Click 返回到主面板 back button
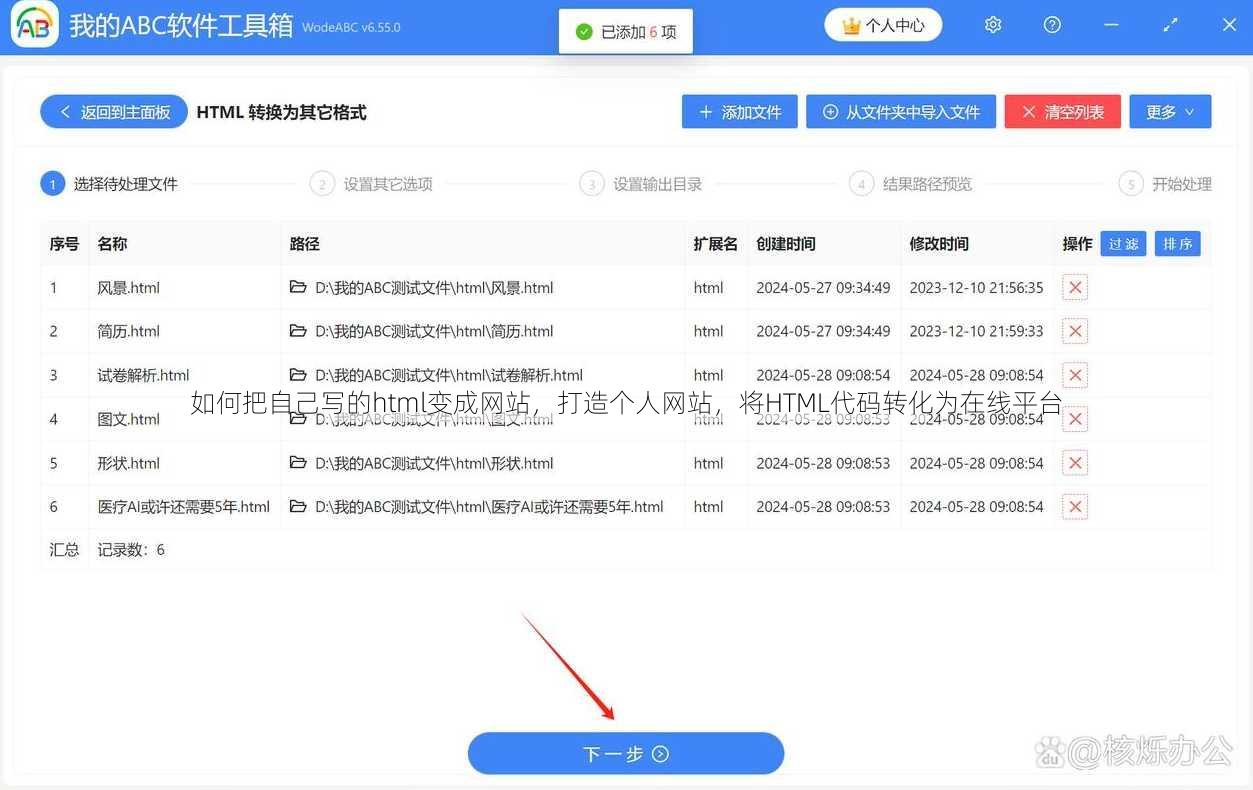 click(x=114, y=112)
